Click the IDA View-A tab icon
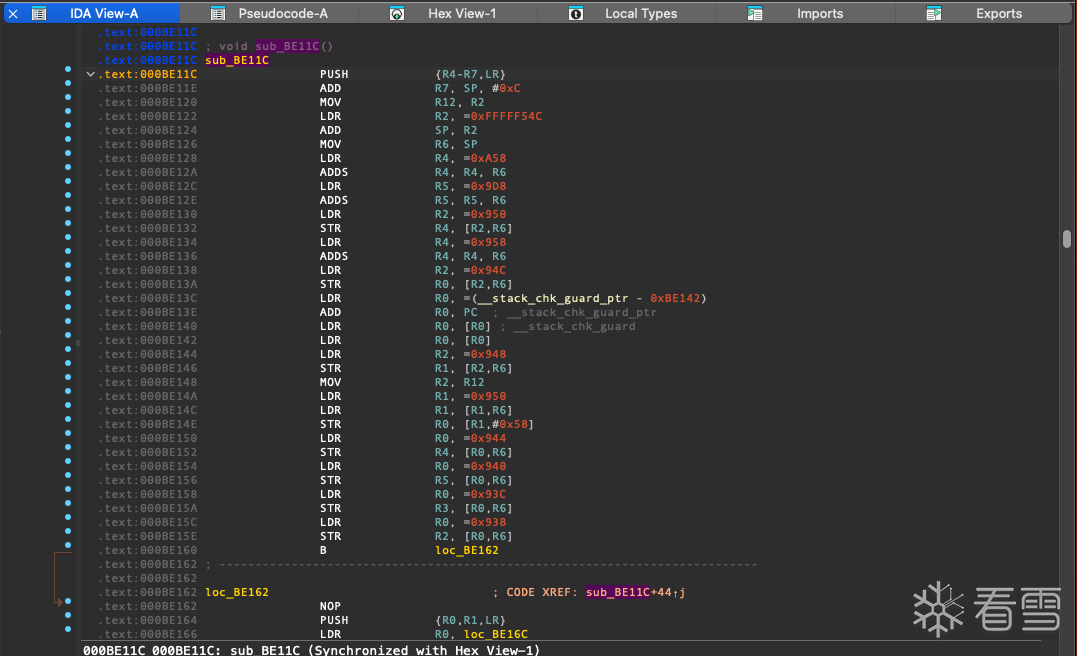 click(x=39, y=14)
